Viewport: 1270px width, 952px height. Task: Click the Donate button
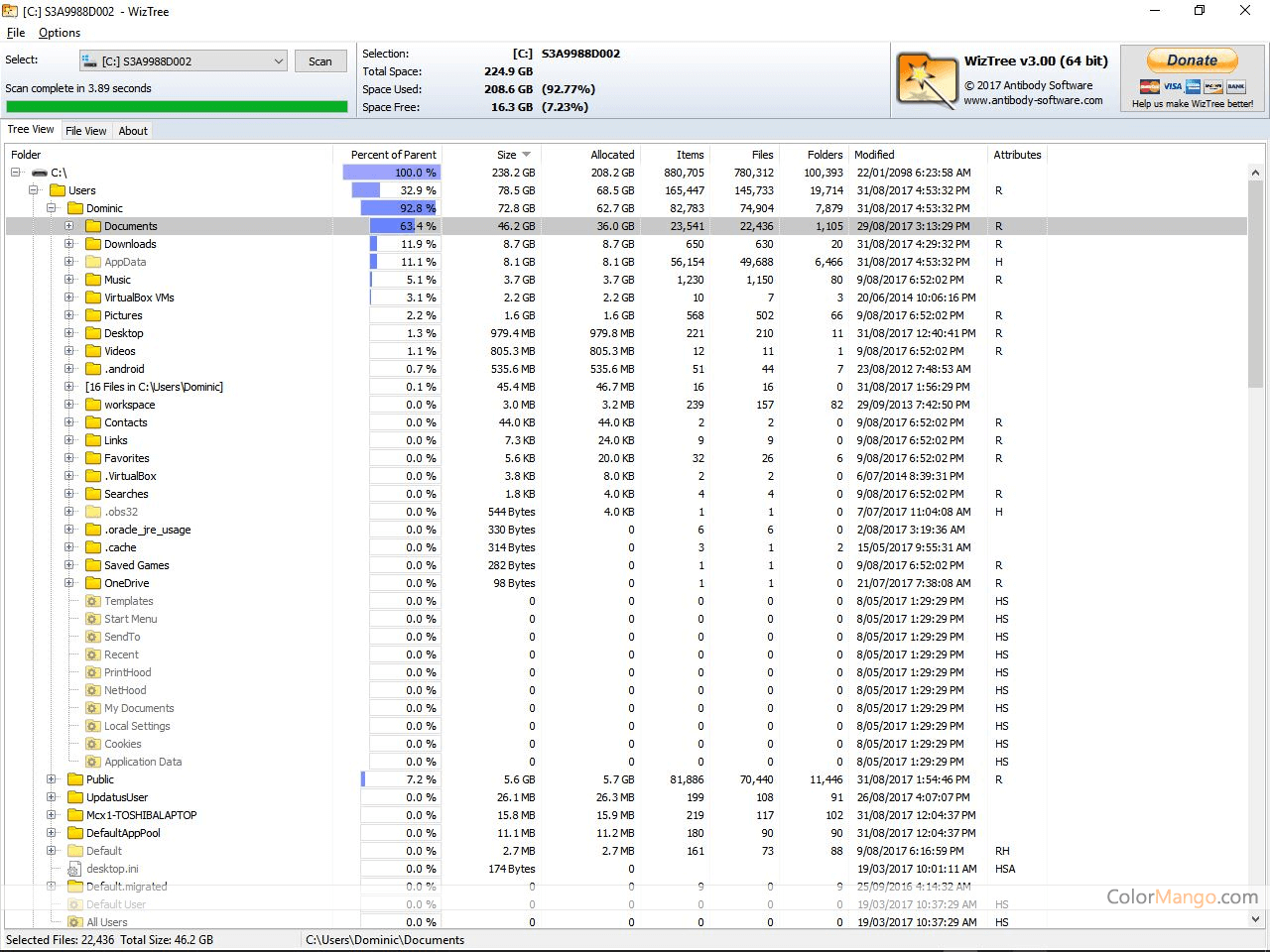[x=1192, y=59]
